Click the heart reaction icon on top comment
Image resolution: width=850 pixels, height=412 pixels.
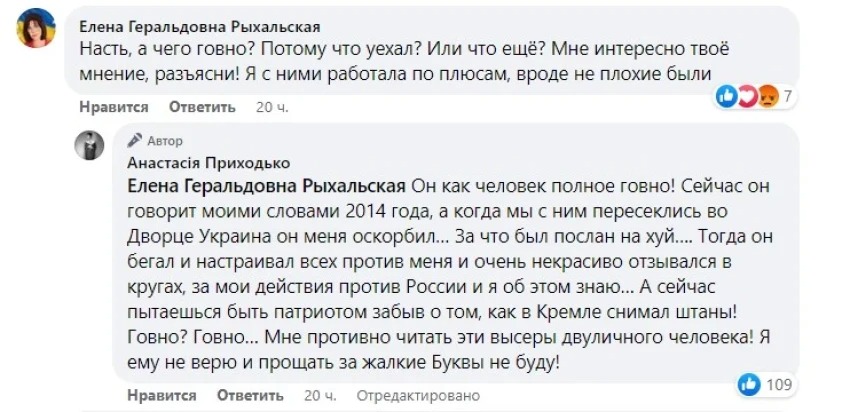(x=746, y=96)
